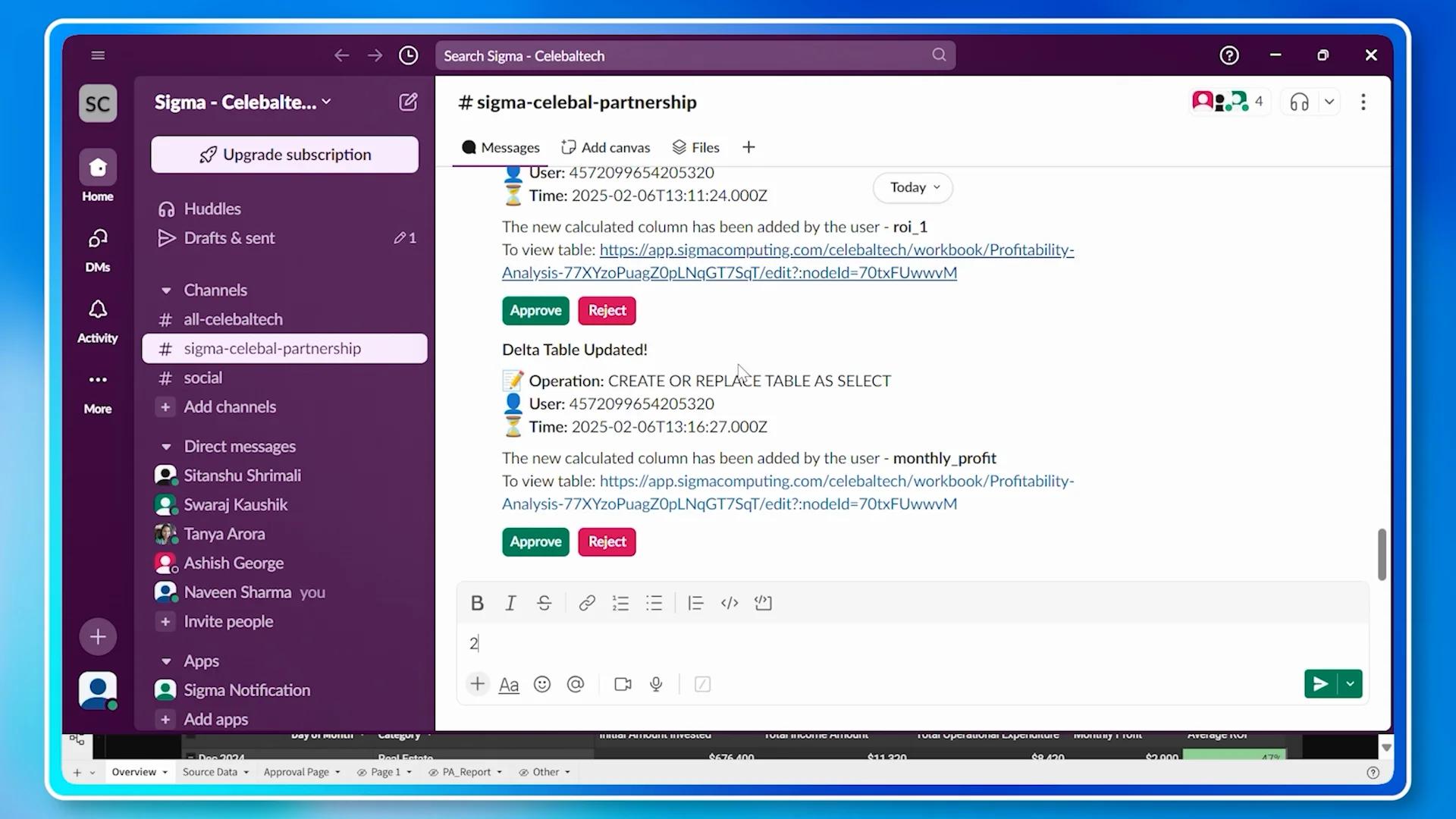Screen dimensions: 1456x819
Task: Format text as inline code
Action: [730, 604]
